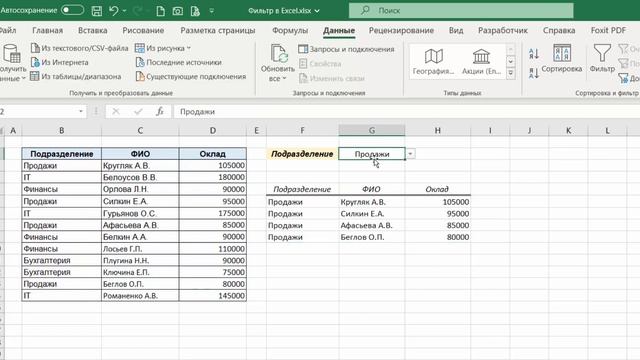Open the Вид tab
Viewport: 640px width, 360px height.
click(456, 30)
